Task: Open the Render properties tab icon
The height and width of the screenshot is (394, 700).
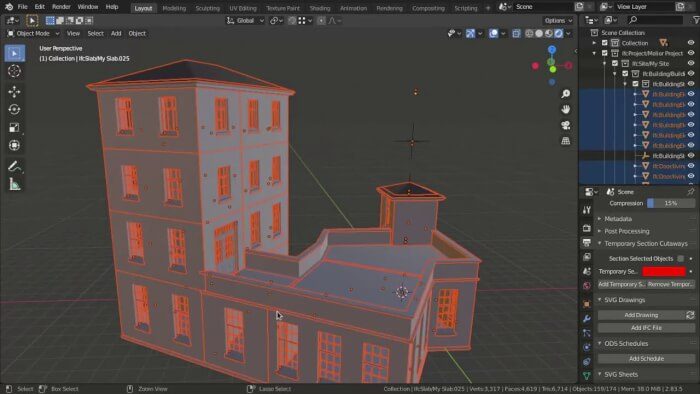Action: click(587, 228)
